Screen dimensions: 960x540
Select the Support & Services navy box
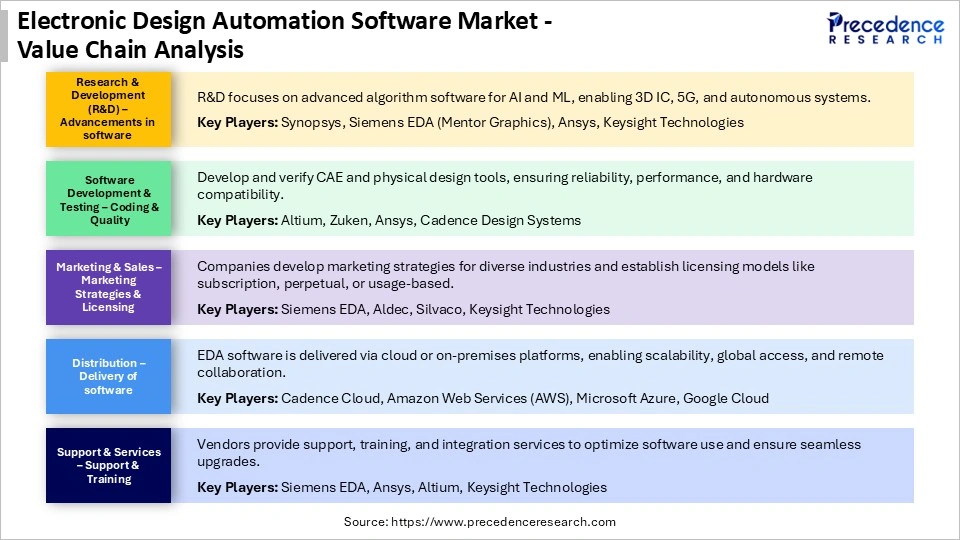[108, 465]
